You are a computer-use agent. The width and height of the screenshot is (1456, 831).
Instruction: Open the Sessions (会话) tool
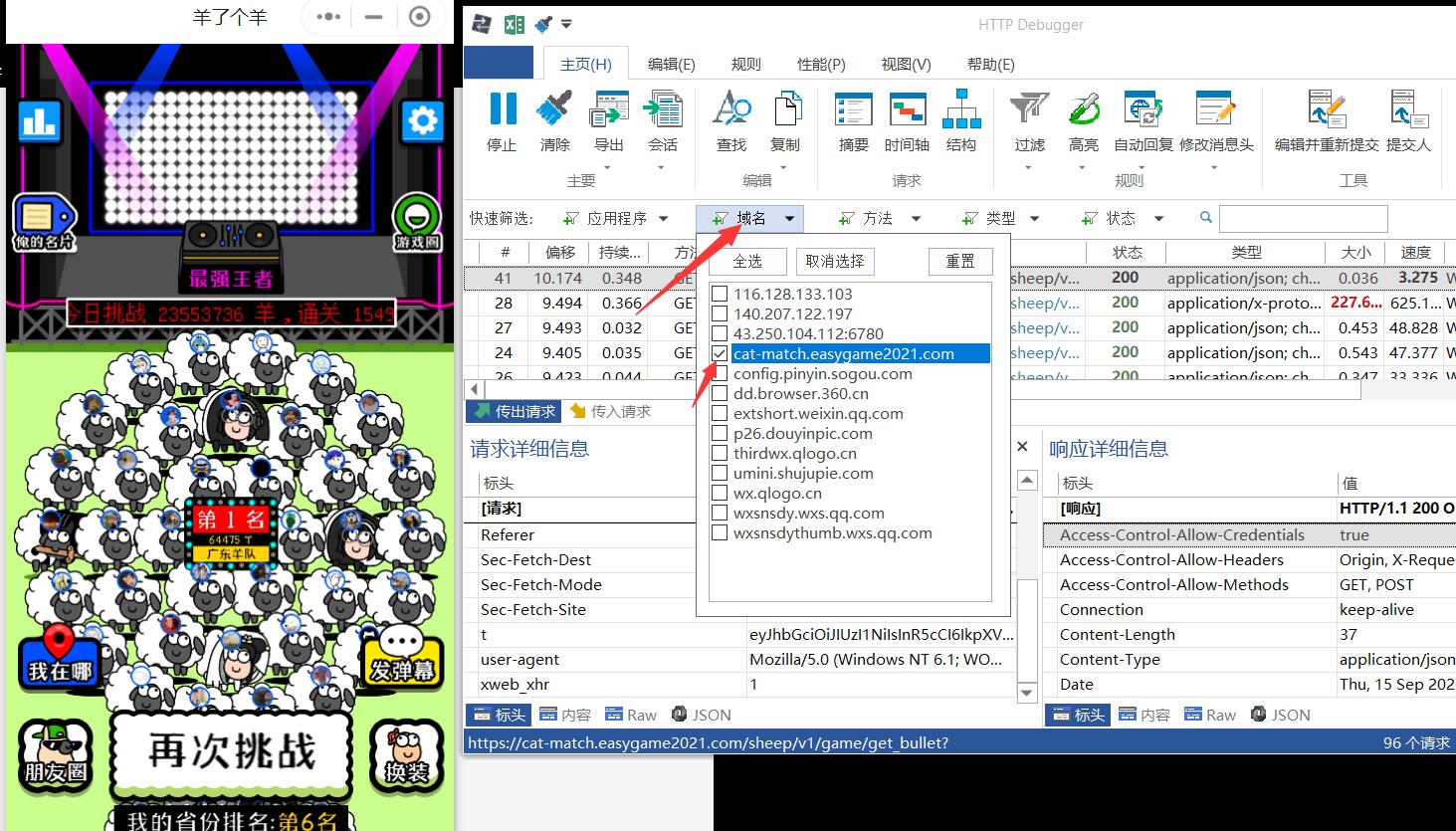663,109
